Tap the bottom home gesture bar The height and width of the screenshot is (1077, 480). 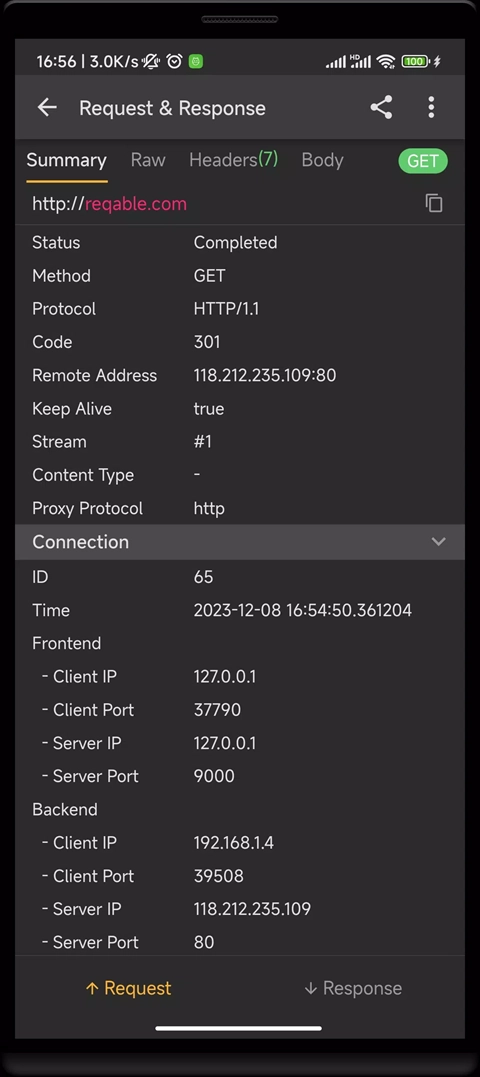click(x=239, y=1028)
